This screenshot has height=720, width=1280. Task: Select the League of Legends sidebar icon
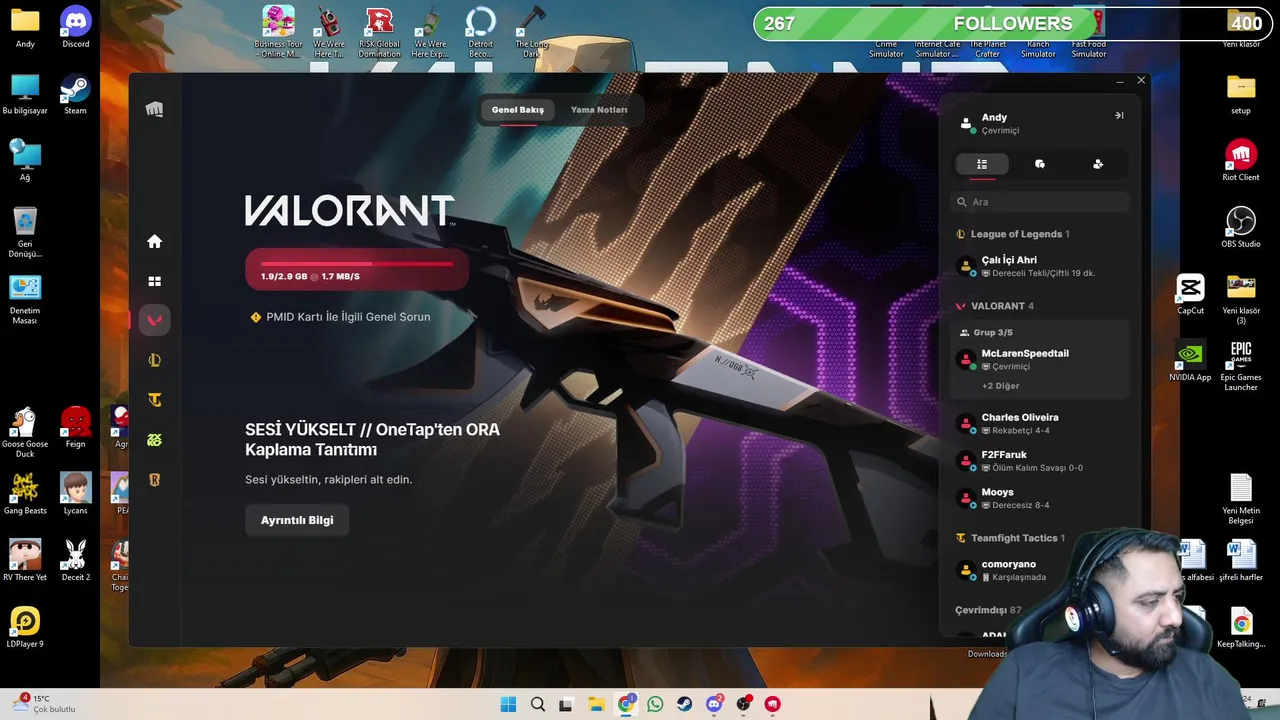(154, 360)
